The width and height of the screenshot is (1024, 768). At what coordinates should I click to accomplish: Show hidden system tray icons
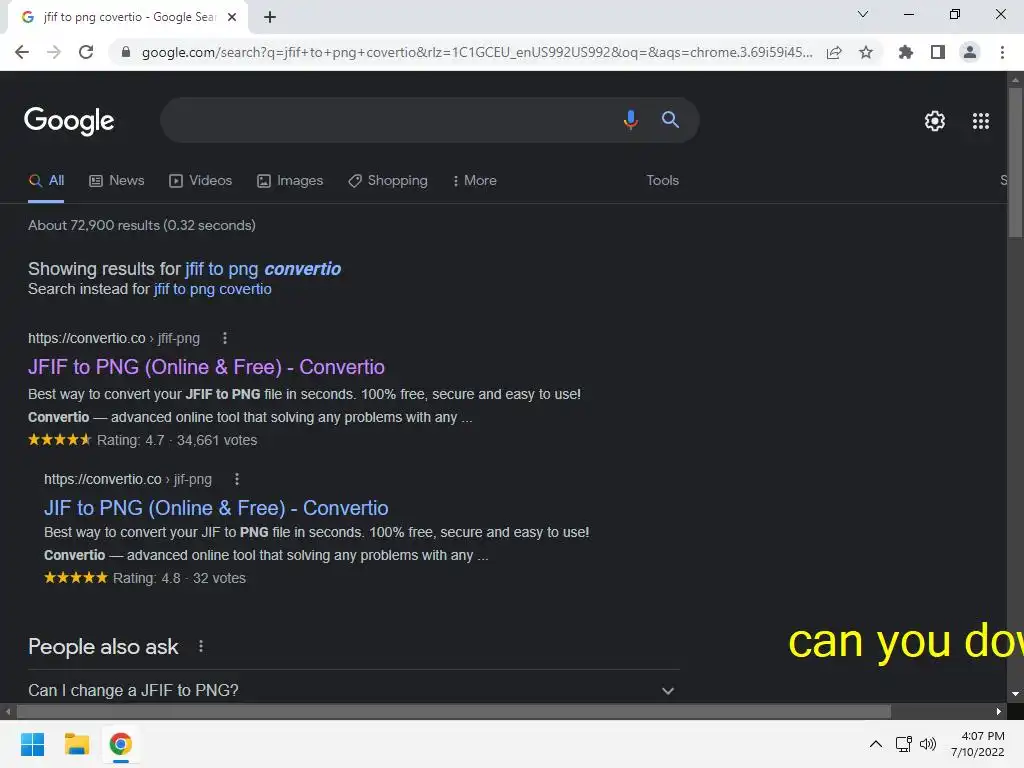[876, 744]
